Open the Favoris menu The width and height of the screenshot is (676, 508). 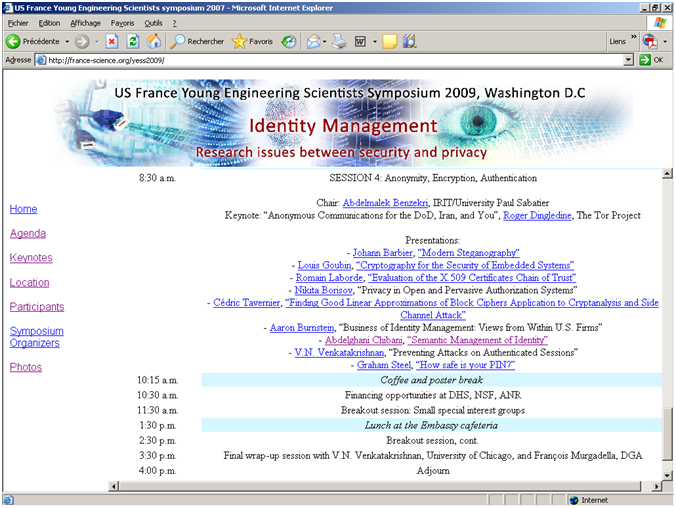[x=122, y=23]
